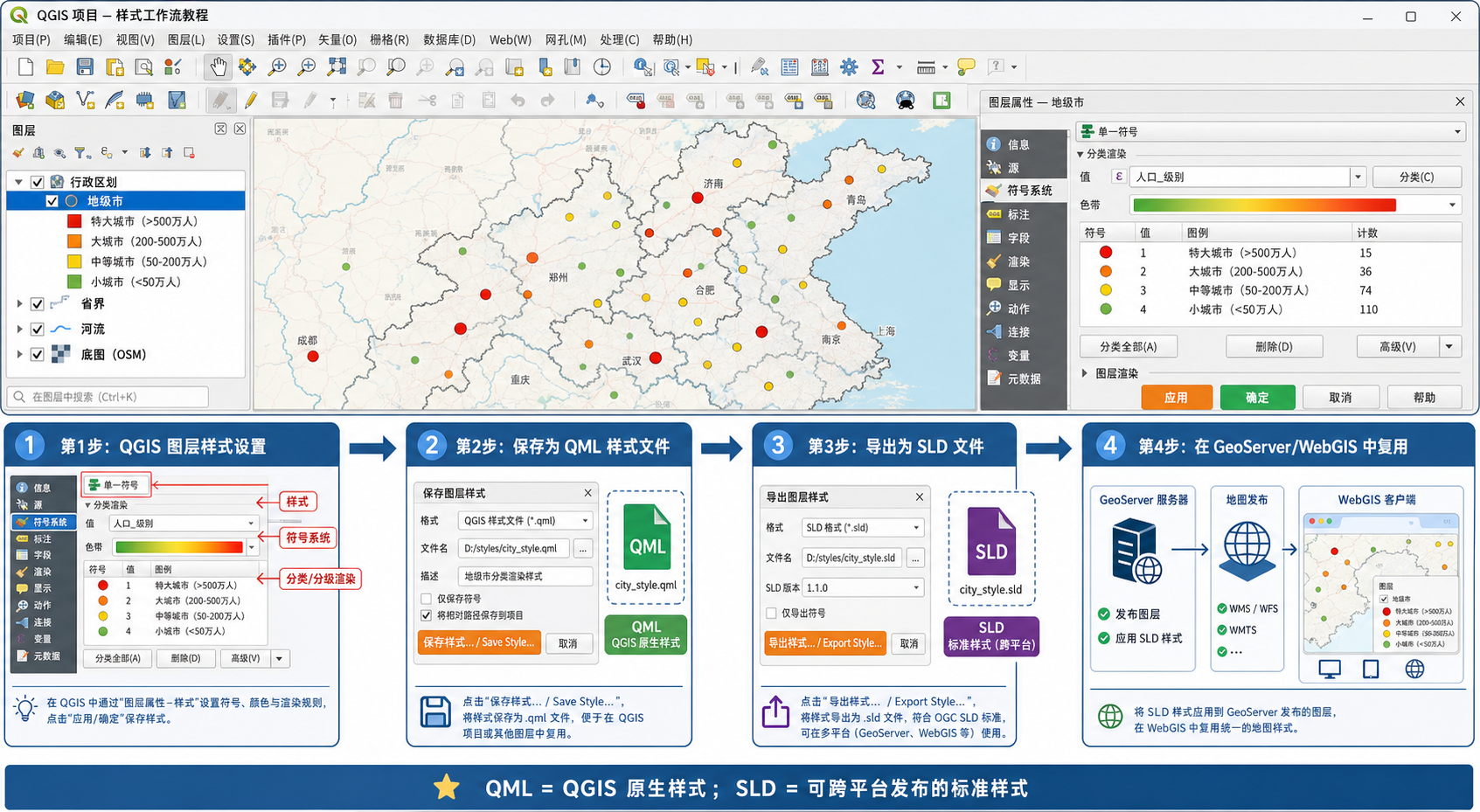Open the Temporal Controller clock icon

(602, 66)
